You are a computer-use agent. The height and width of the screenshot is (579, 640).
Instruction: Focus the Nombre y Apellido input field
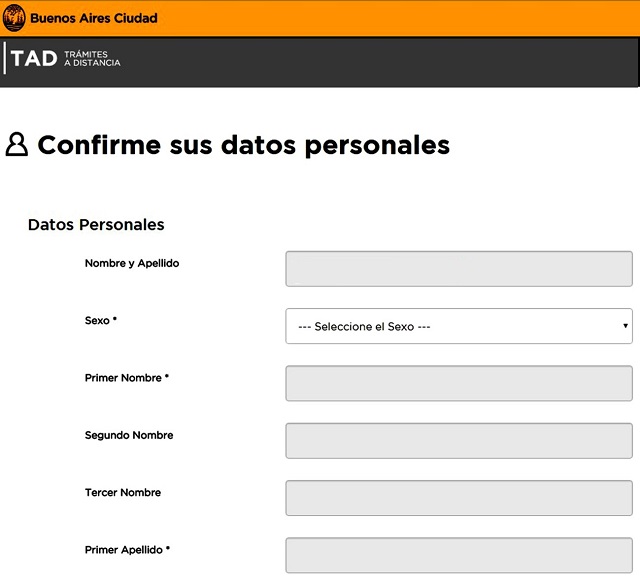pos(459,269)
